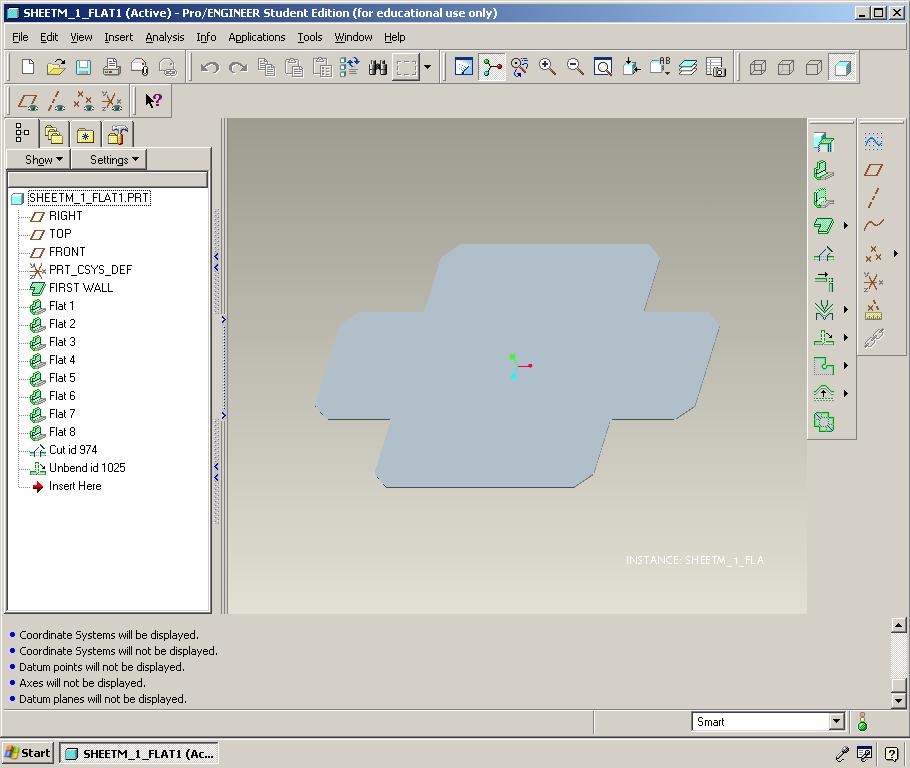
Task: Click the Layers stack icon
Action: 688,67
